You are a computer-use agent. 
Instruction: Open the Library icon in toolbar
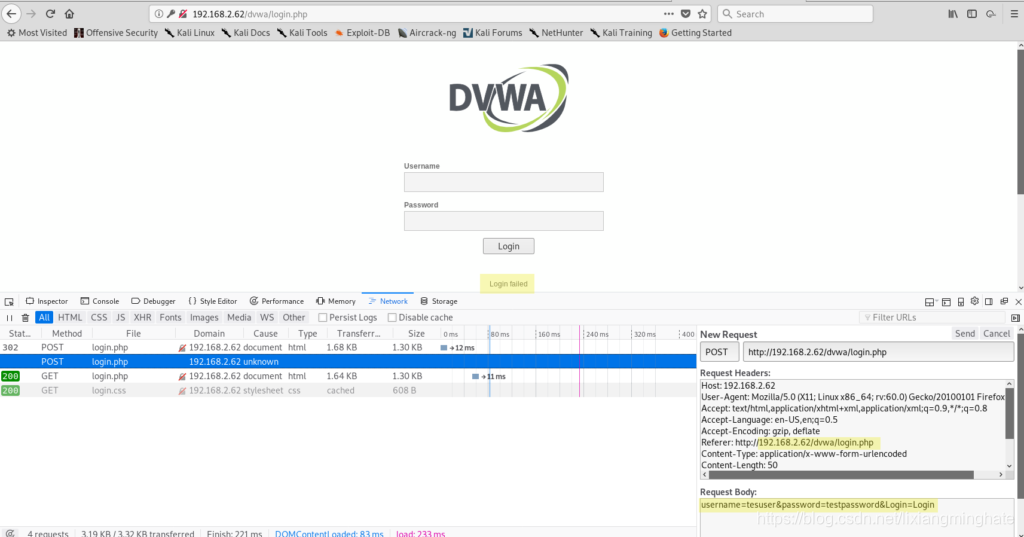click(953, 14)
